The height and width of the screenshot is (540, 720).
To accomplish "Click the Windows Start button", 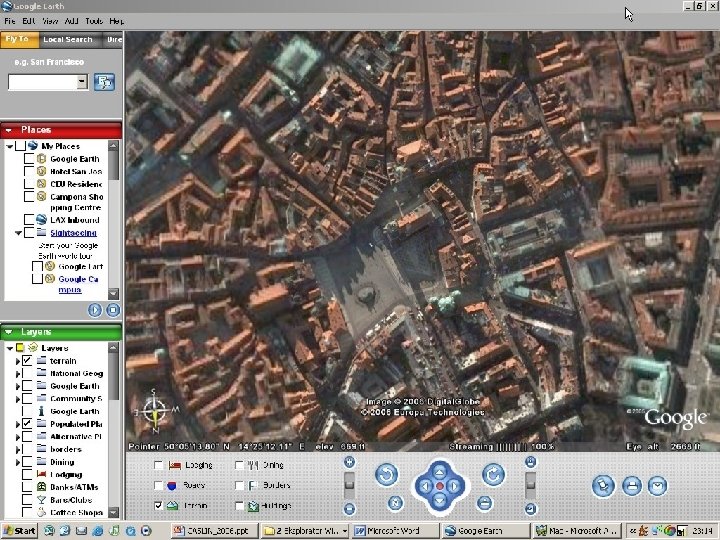I will 20,530.
